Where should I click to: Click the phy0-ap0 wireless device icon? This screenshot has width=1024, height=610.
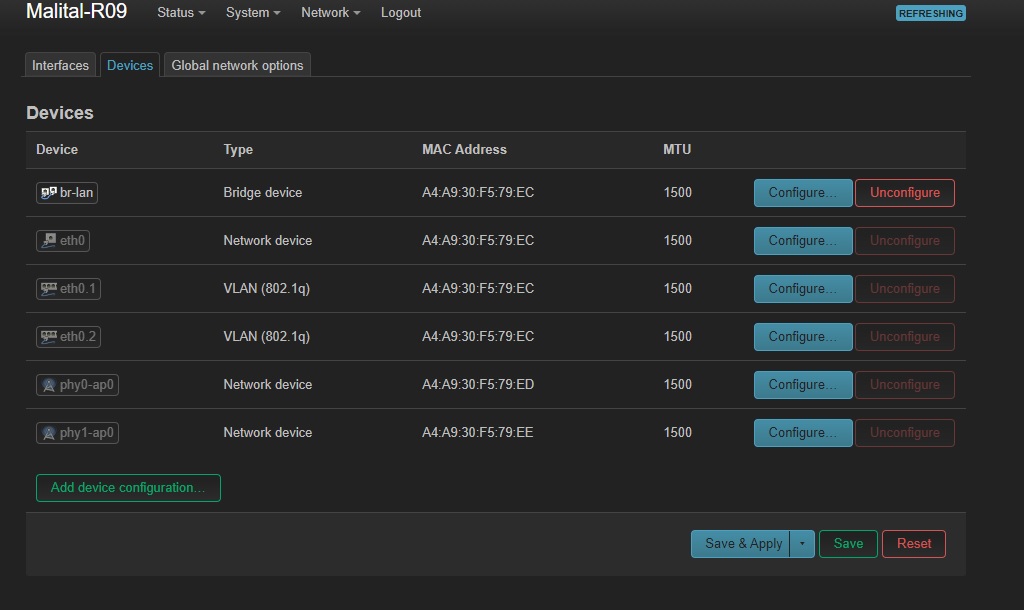tap(49, 385)
